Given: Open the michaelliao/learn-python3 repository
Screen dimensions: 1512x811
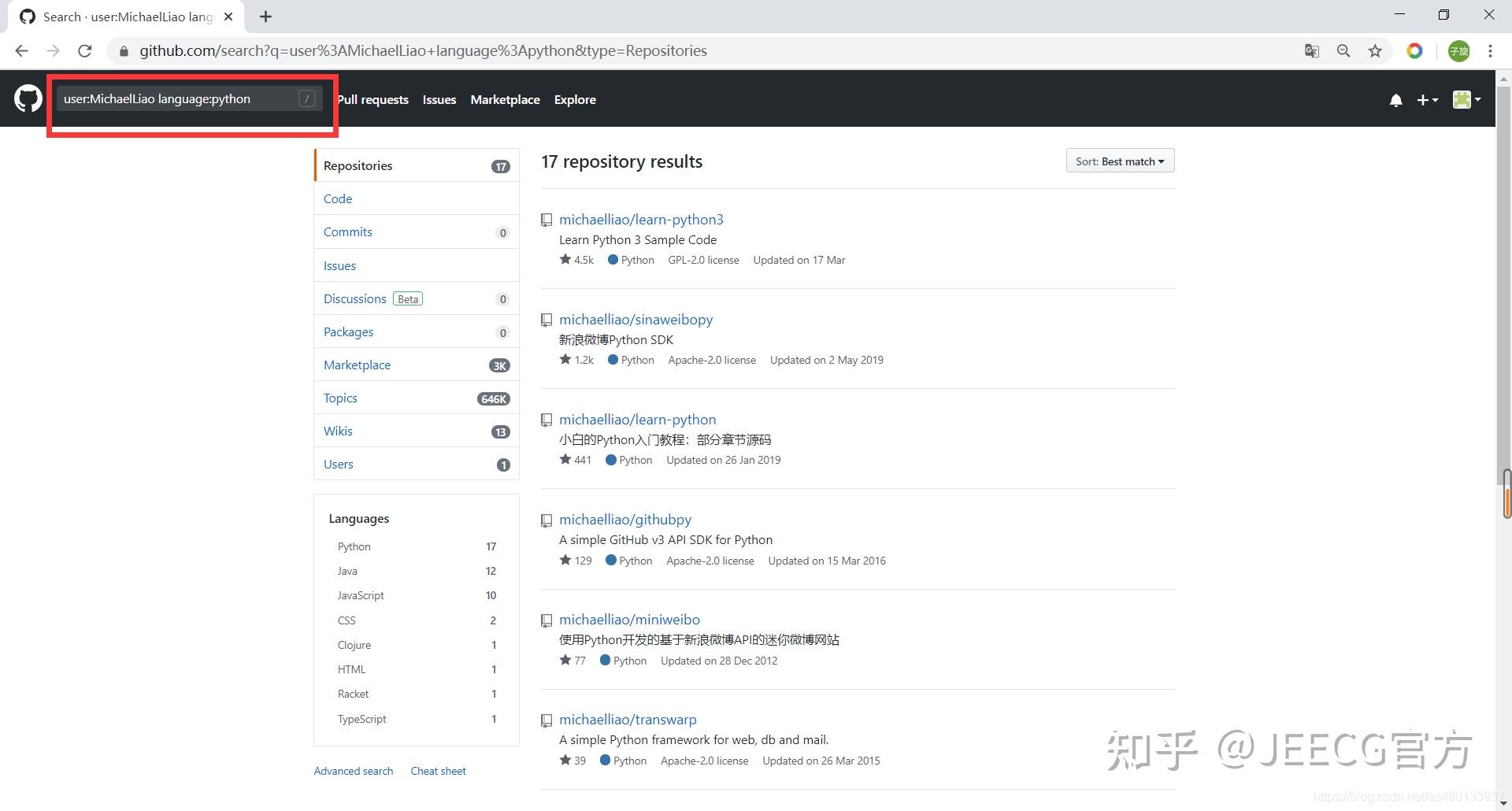Looking at the screenshot, I should pyautogui.click(x=641, y=220).
